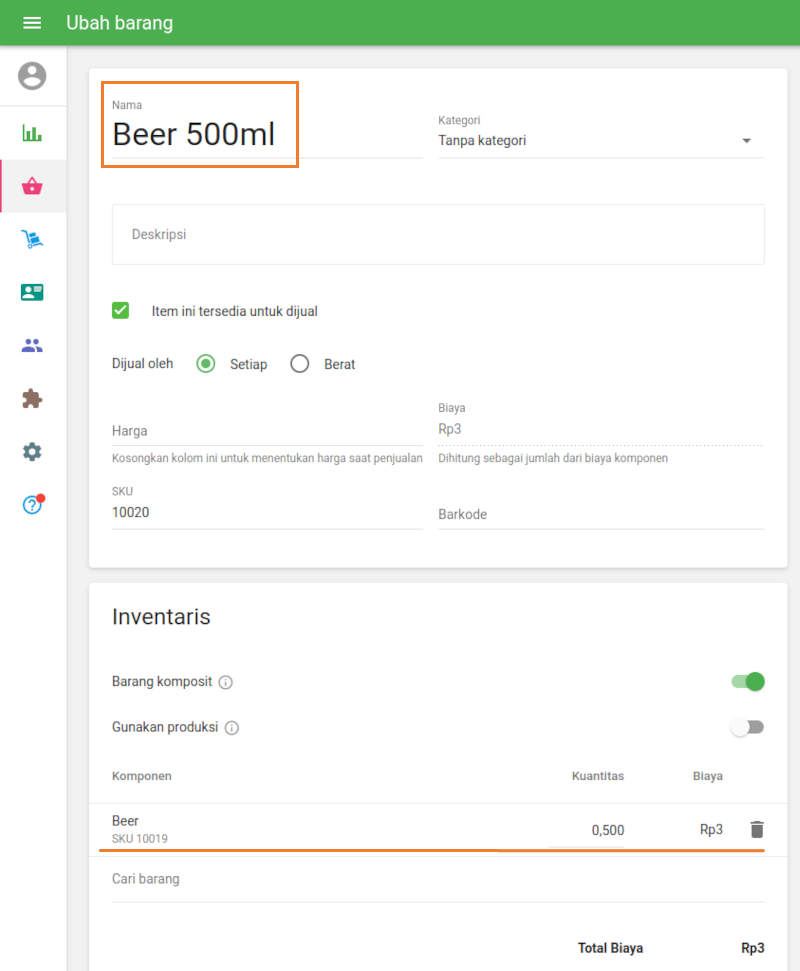800x971 pixels.
Task: Open the hamburger menu
Action: coord(32,23)
